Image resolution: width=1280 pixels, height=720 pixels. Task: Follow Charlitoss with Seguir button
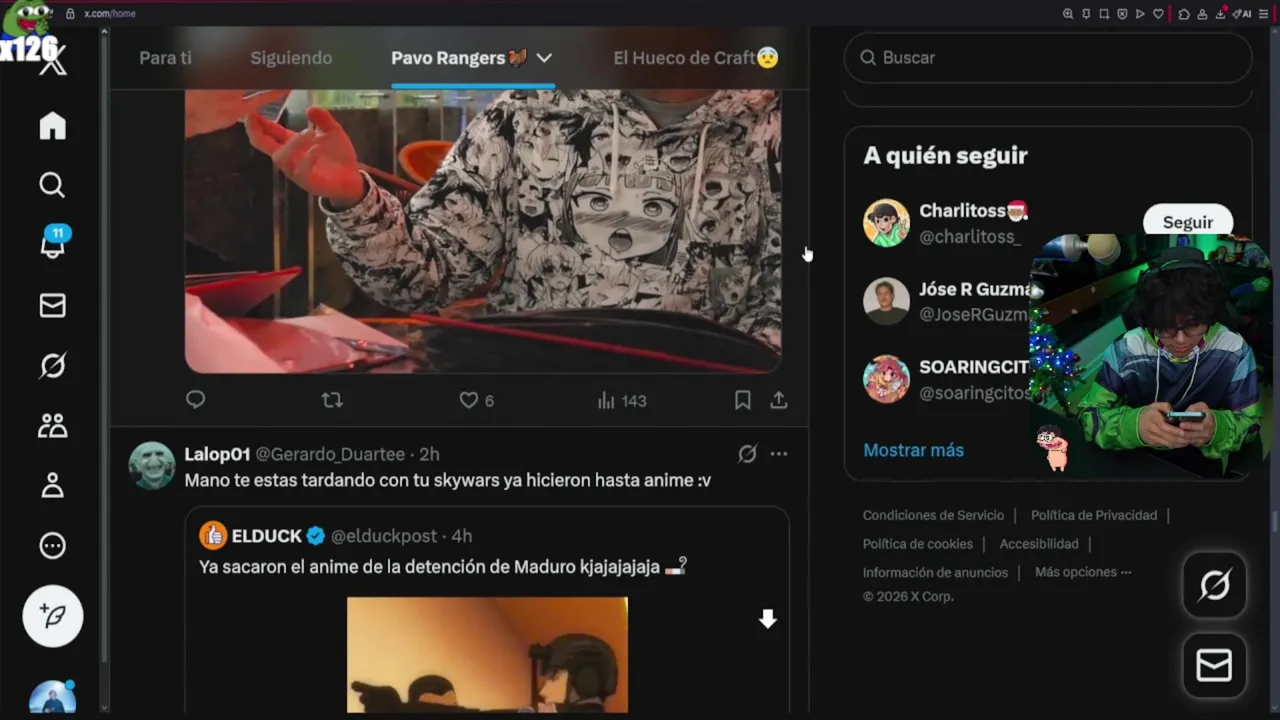[x=1187, y=222]
